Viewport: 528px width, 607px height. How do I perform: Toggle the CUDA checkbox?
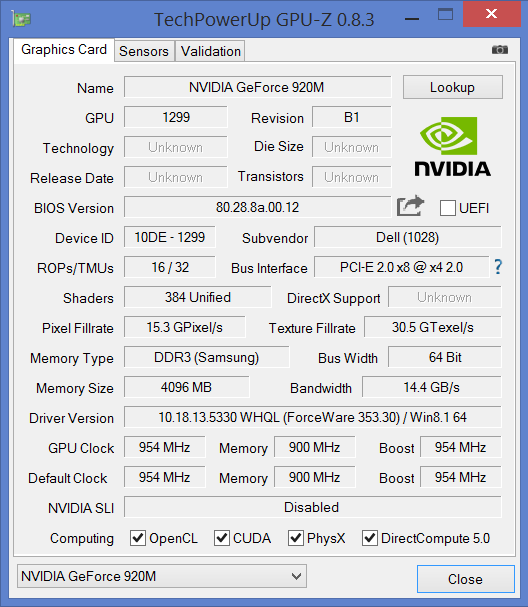point(222,538)
